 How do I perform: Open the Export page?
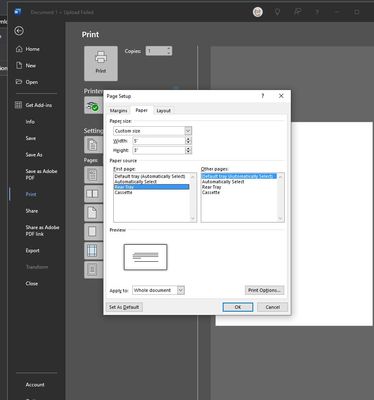point(32,250)
